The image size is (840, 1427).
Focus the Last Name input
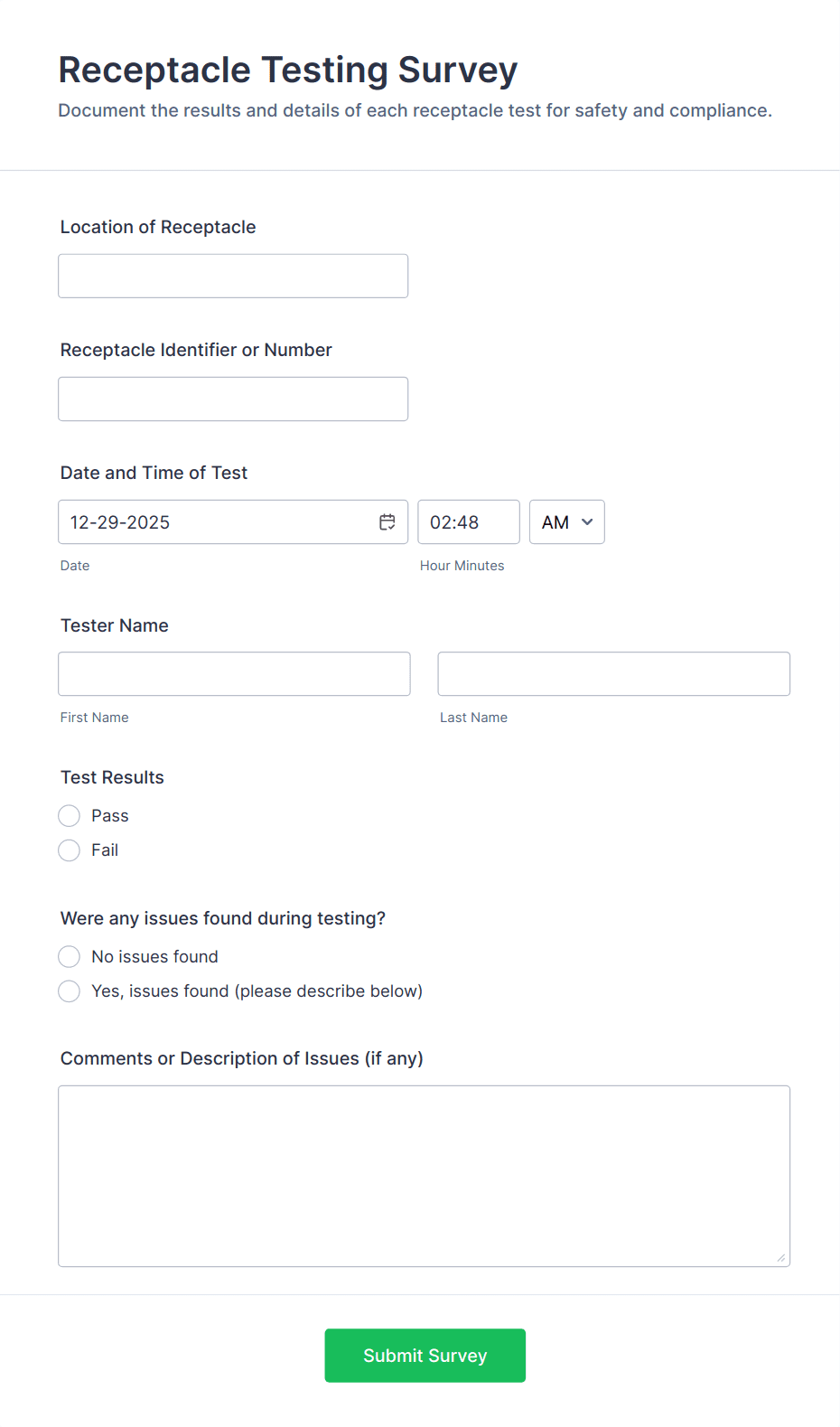click(x=613, y=674)
